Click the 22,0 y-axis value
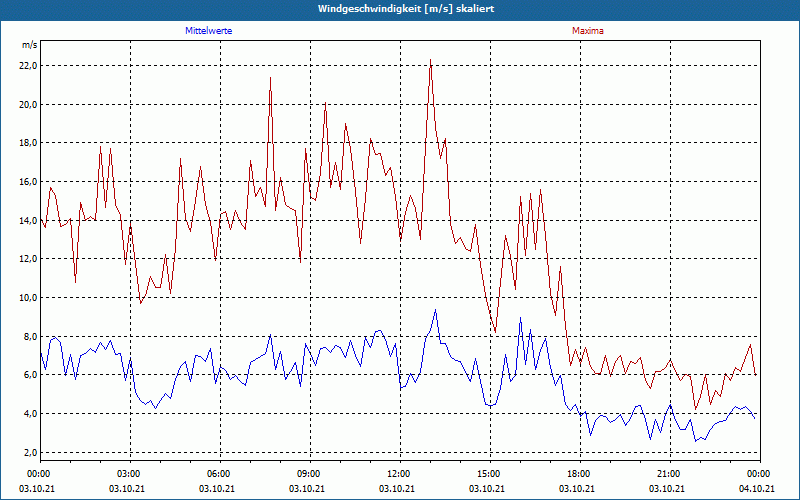The width and height of the screenshot is (800, 500). point(29,65)
